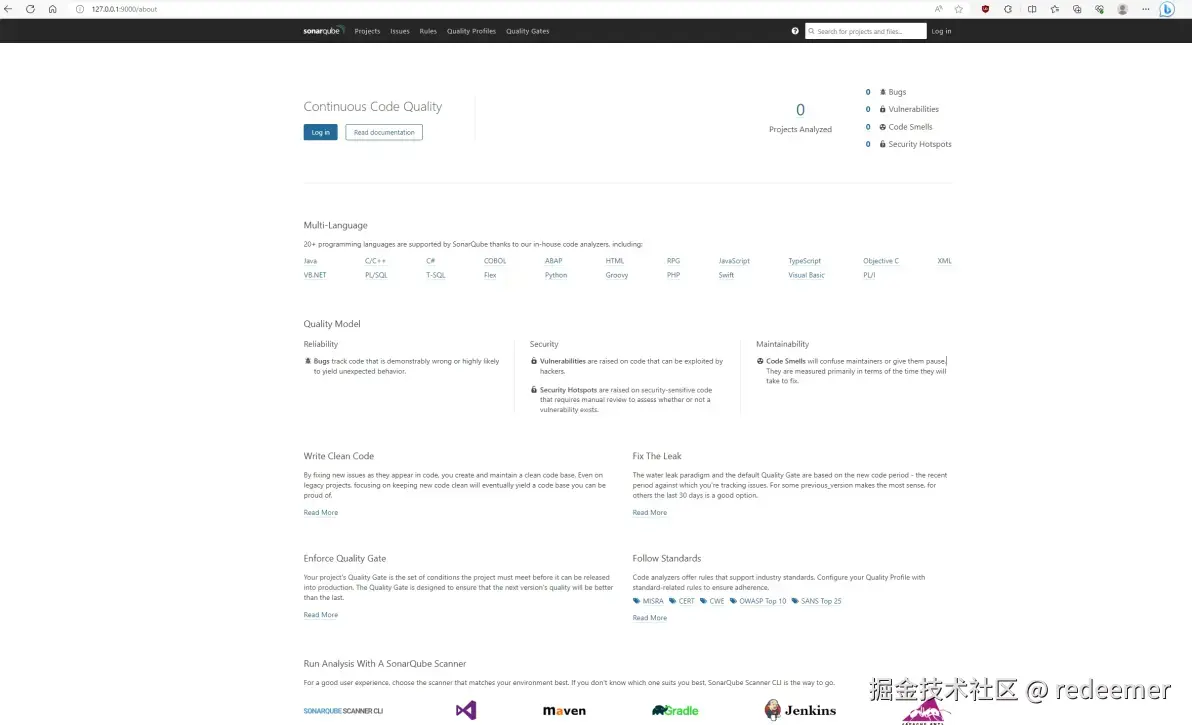Click the Swift language link
The width and height of the screenshot is (1192, 725).
(x=726, y=275)
